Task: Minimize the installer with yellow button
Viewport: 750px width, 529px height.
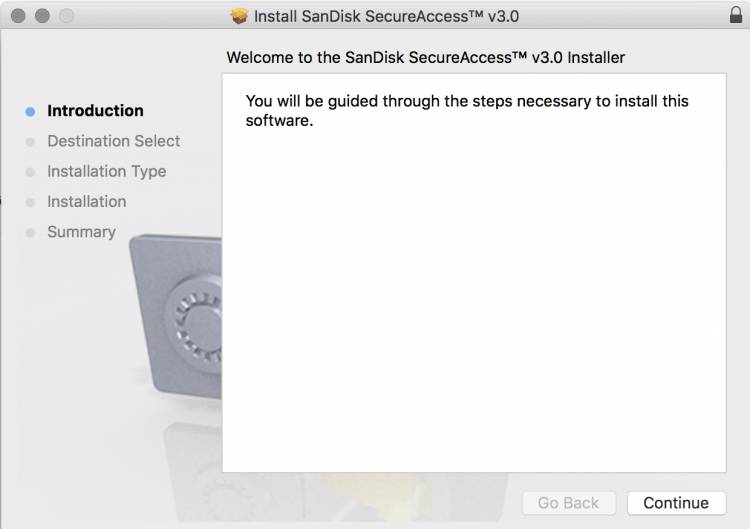Action: pyautogui.click(x=43, y=16)
